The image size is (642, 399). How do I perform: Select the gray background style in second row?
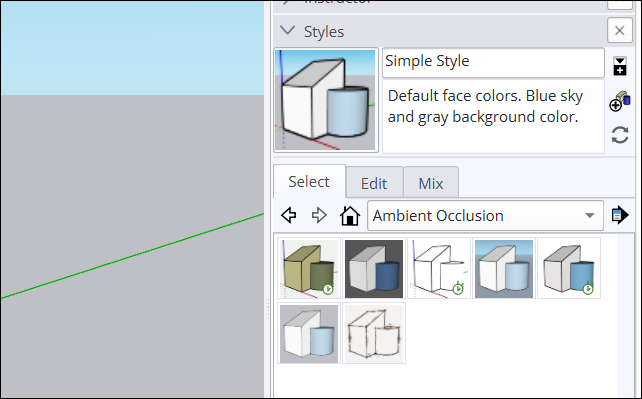[x=309, y=334]
